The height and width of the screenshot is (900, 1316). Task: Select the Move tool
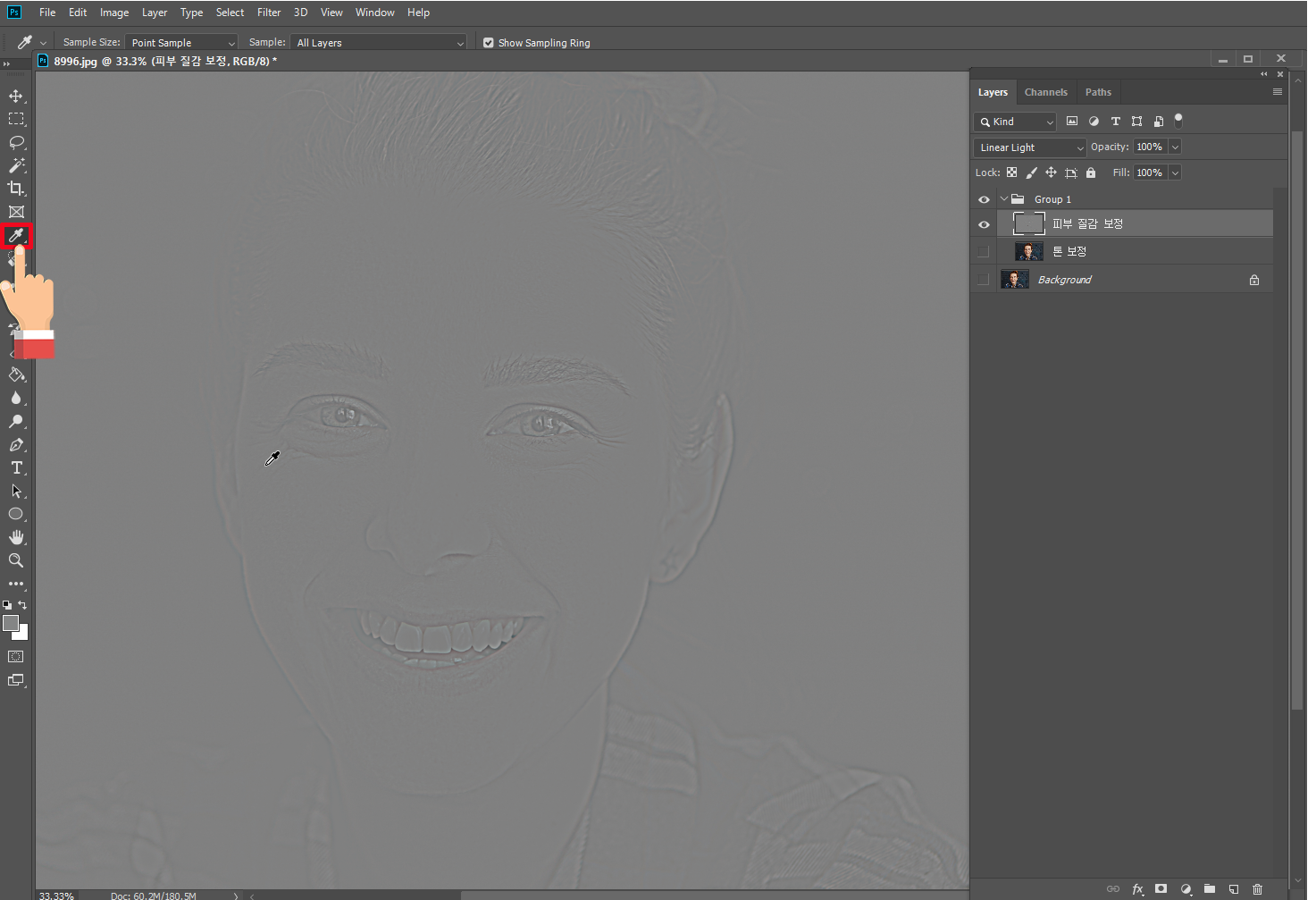pyautogui.click(x=16, y=96)
